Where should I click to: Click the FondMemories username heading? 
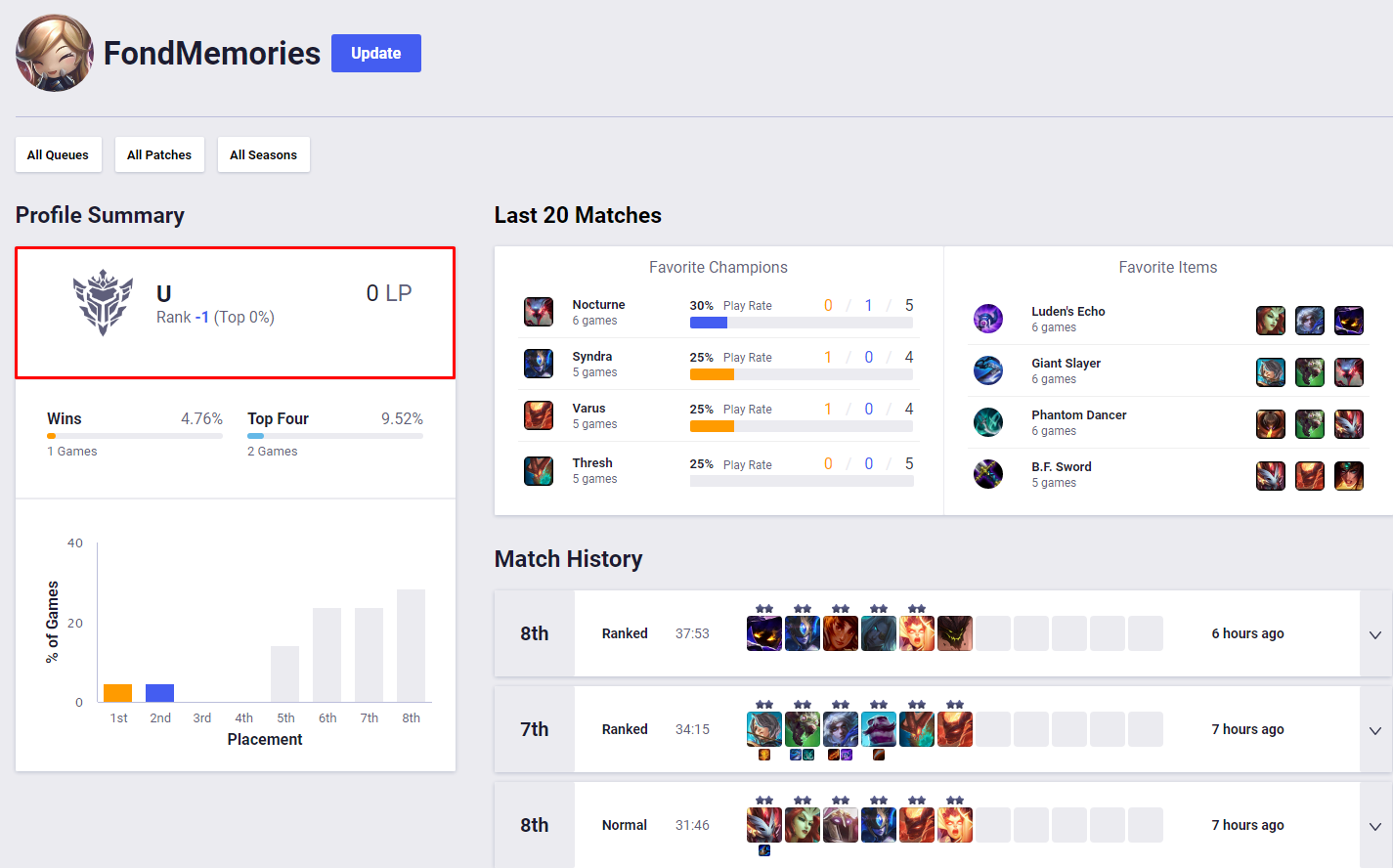click(212, 53)
